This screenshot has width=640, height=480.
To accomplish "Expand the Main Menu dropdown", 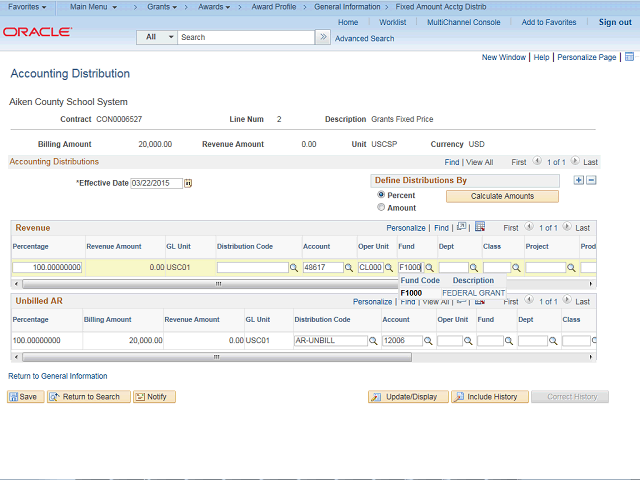I will coord(93,7).
